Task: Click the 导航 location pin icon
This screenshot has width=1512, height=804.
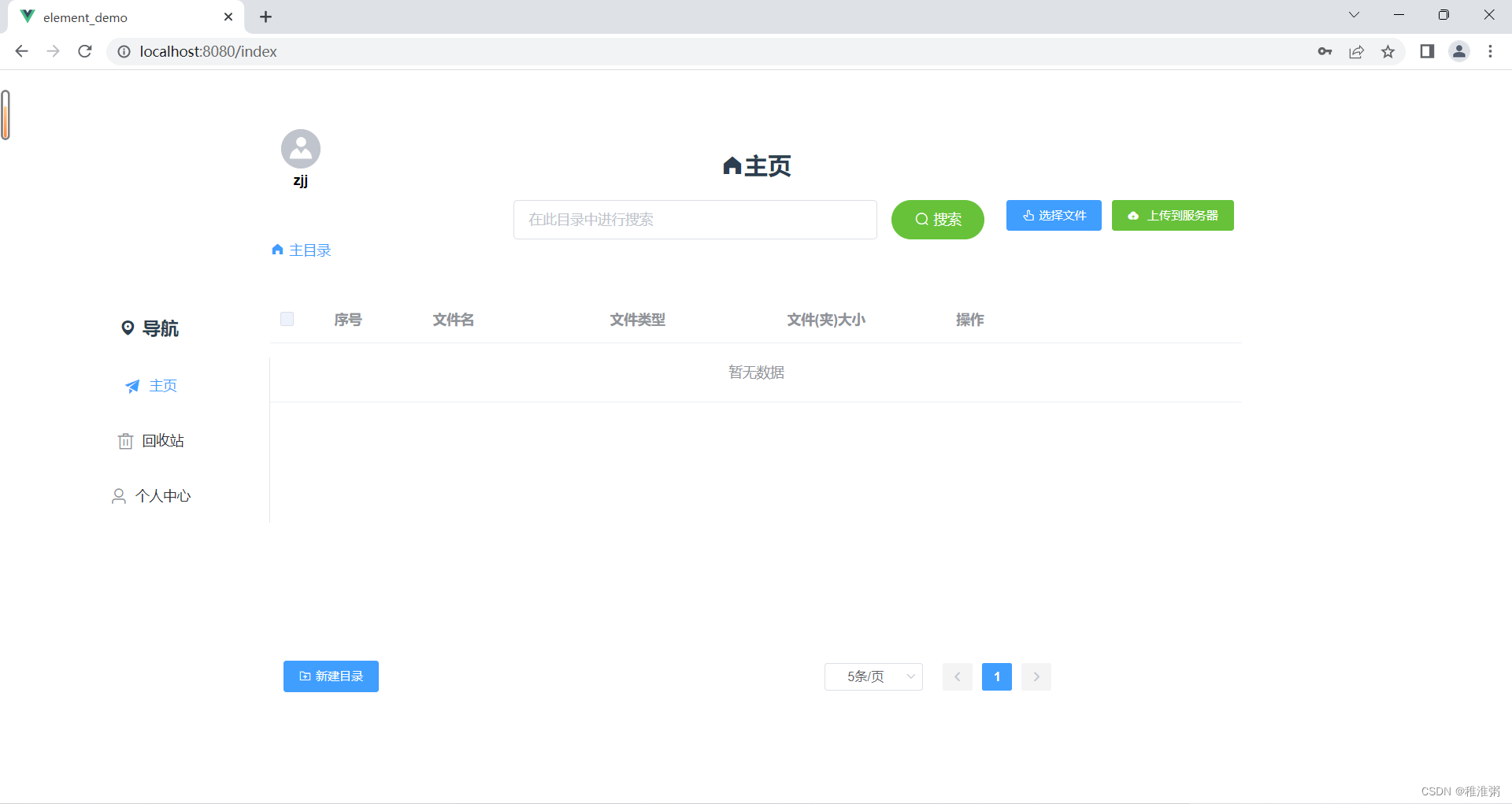Action: pyautogui.click(x=128, y=328)
